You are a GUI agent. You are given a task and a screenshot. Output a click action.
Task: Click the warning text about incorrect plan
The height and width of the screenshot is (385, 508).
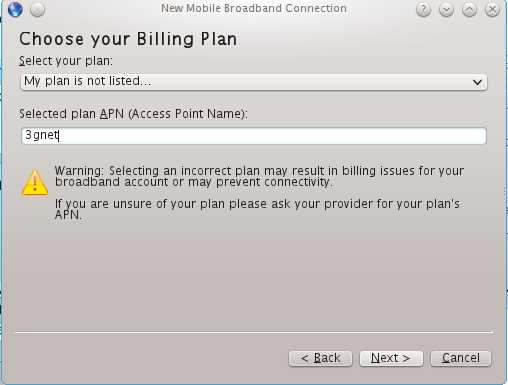tap(259, 176)
